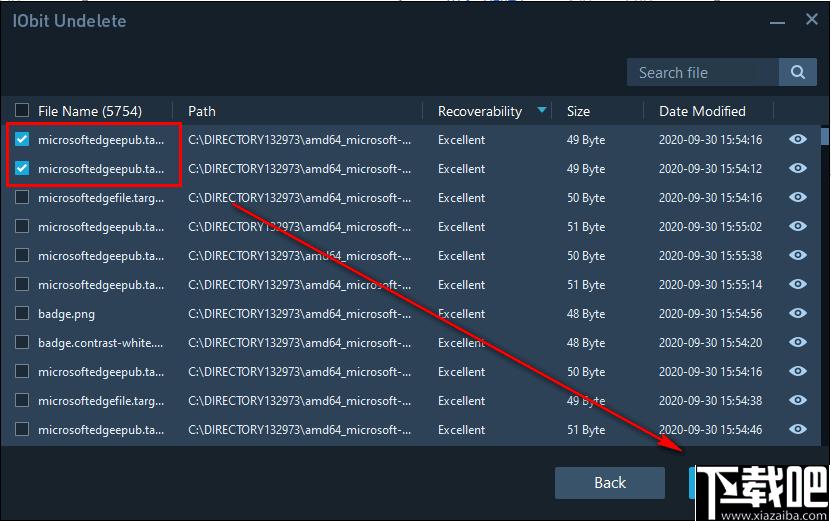The width and height of the screenshot is (831, 521).
Task: Tick checkbox of file modified 15:54:38
Action: click(22, 400)
